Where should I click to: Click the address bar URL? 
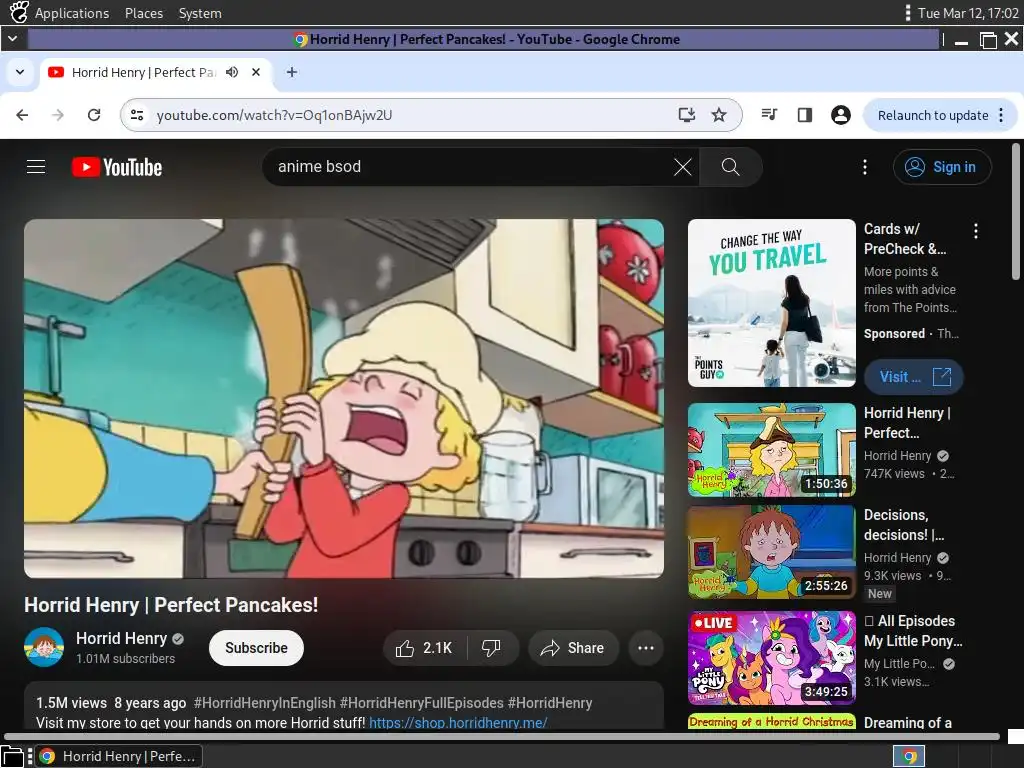[274, 115]
